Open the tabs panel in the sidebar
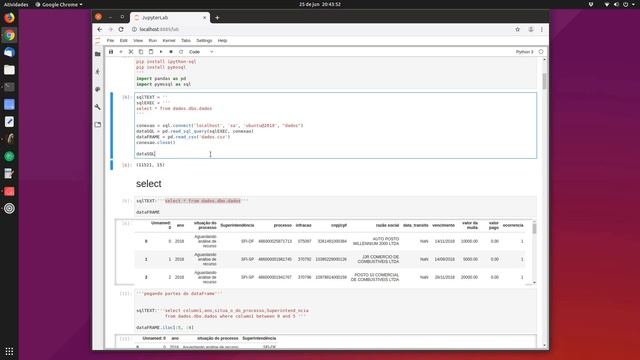This screenshot has width=640, height=360. coord(98,124)
